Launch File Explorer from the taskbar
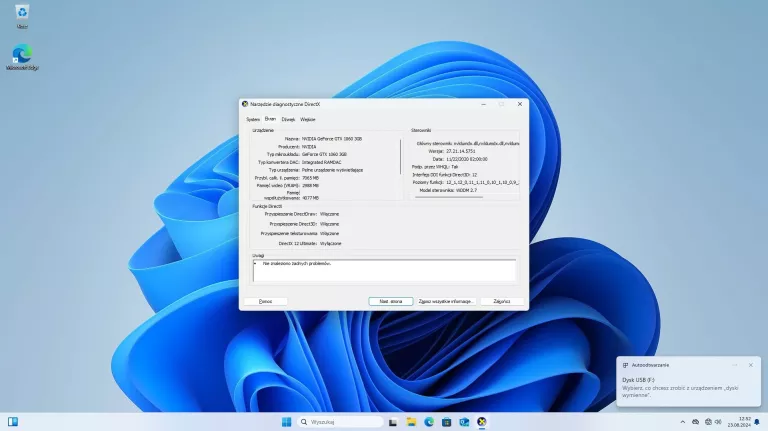The height and width of the screenshot is (431, 768). pyautogui.click(x=411, y=422)
